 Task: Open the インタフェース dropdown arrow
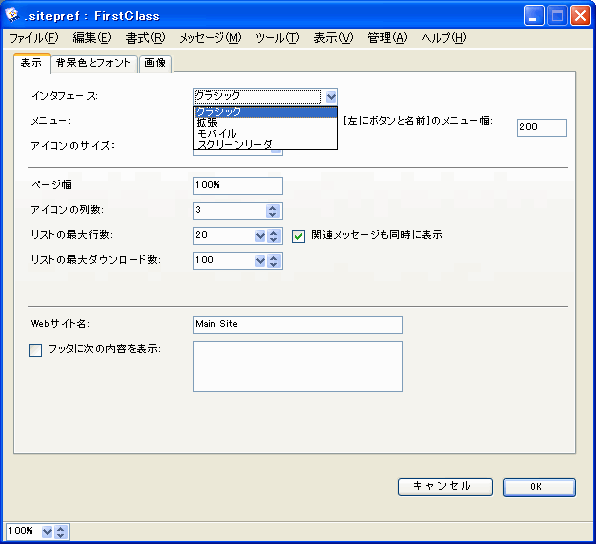coord(331,97)
